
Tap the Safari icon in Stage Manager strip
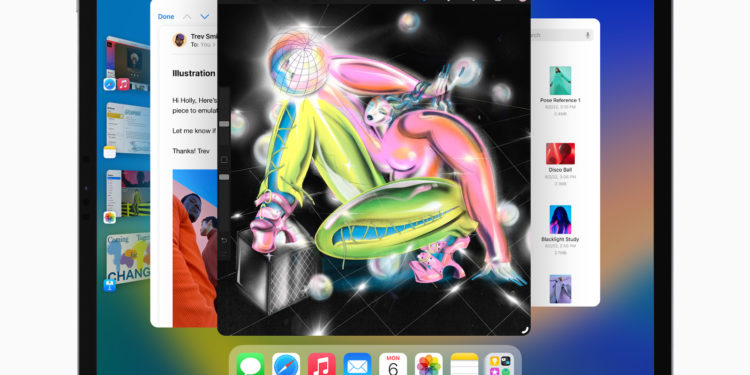[x=110, y=84]
